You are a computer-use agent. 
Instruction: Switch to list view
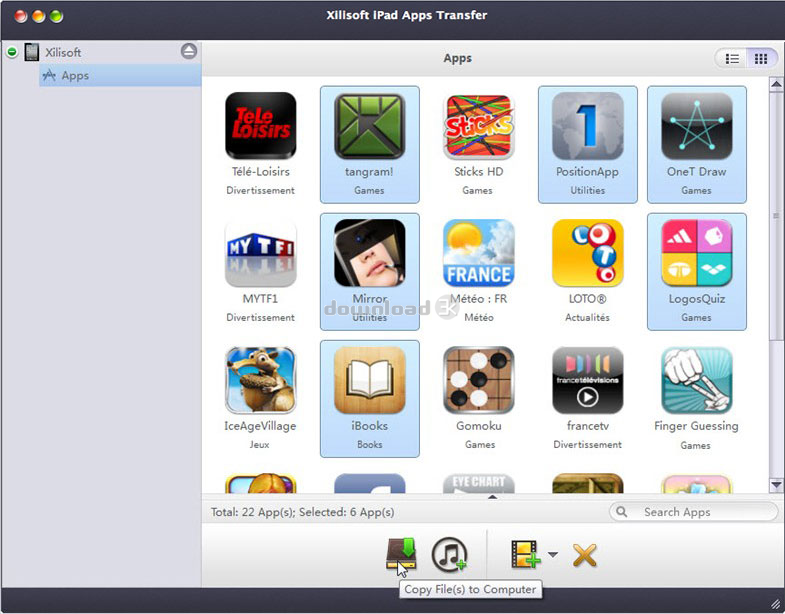(733, 59)
